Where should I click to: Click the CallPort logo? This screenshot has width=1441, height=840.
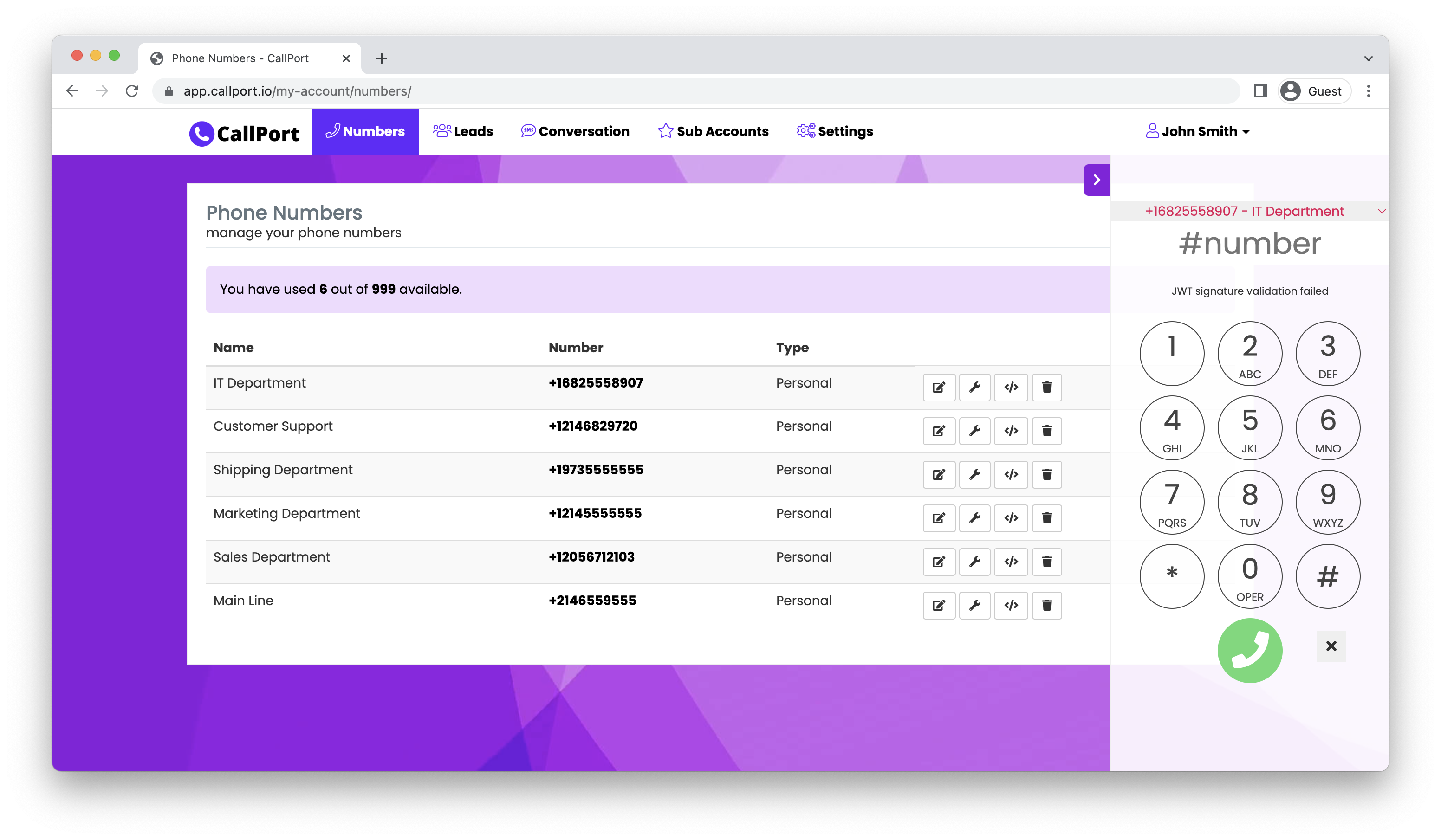[x=244, y=133]
